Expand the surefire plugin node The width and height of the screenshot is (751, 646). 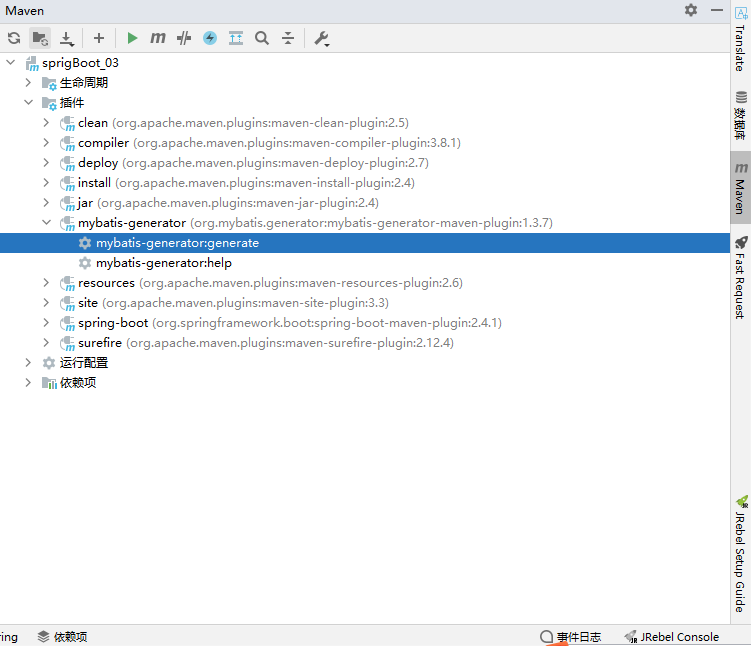(x=46, y=343)
